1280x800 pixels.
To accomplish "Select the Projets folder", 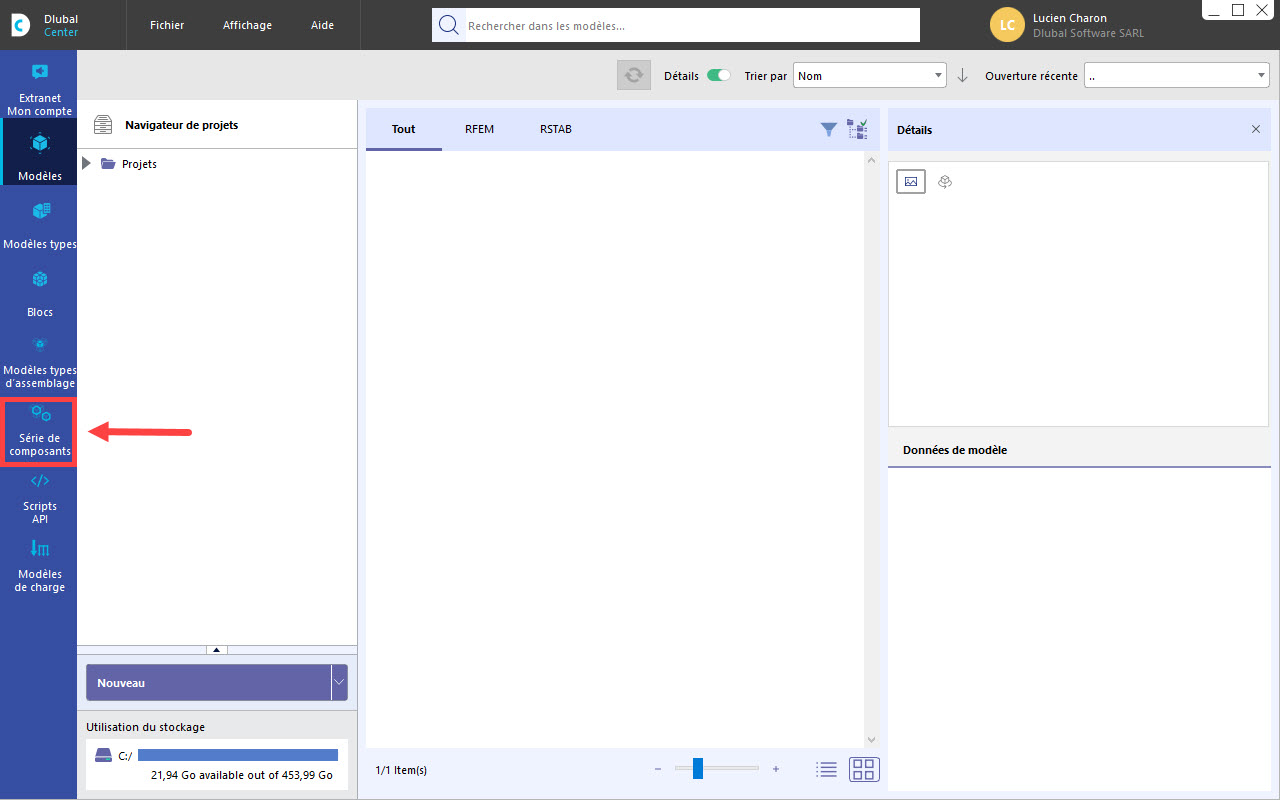I will coord(130,163).
